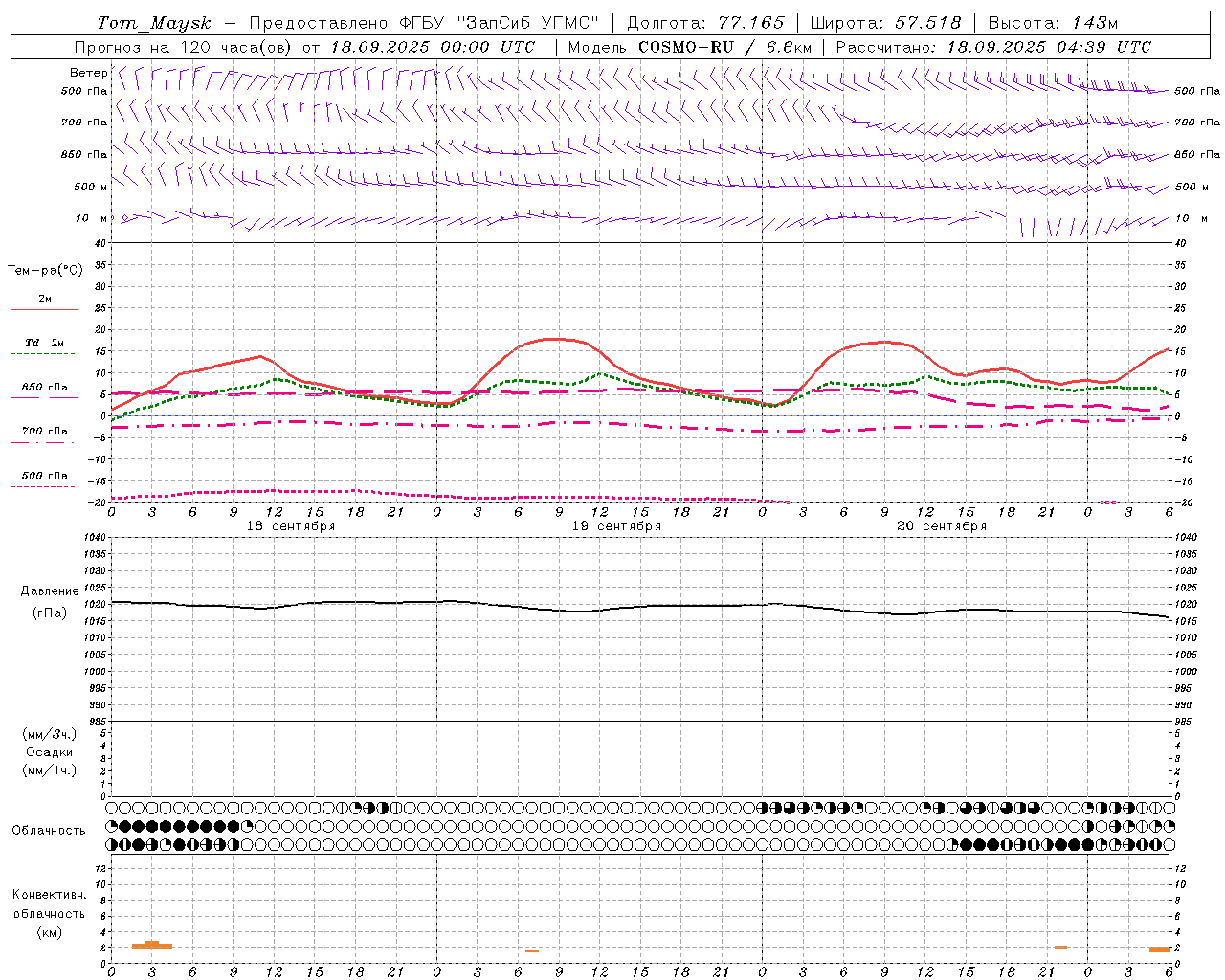Viewport: 1225px width, 980px height.
Task: Click the Высота: 143м value
Action: tap(1053, 23)
